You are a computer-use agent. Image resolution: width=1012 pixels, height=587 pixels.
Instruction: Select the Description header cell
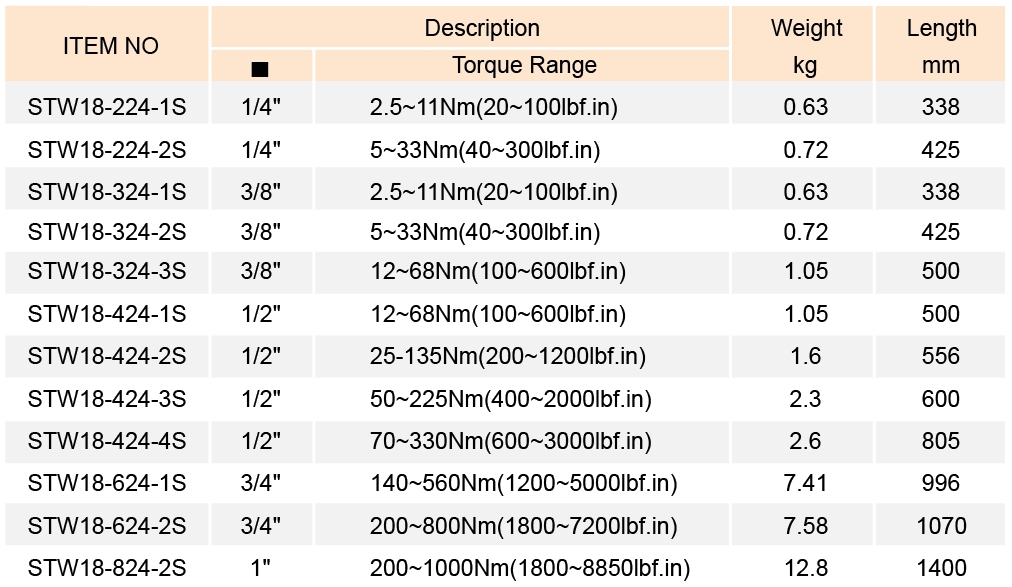pos(481,28)
